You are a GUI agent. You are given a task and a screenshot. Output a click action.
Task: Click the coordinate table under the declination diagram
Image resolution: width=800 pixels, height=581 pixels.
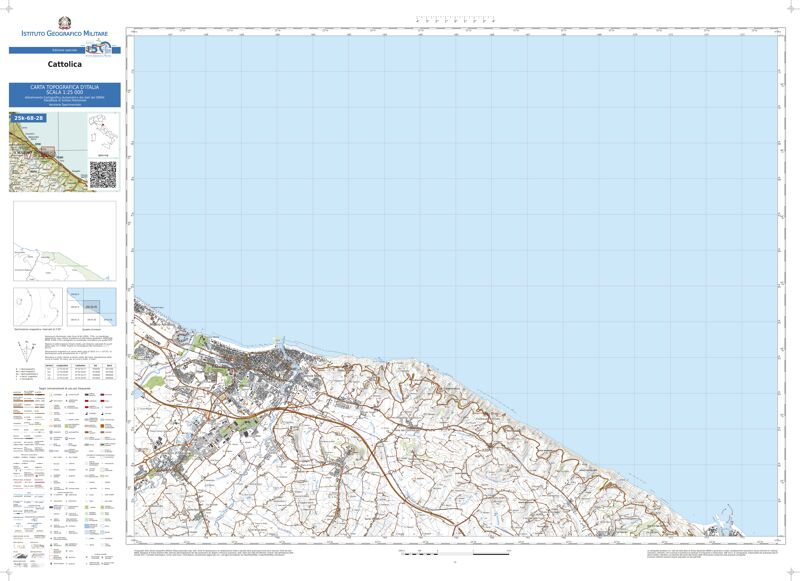[85, 372]
